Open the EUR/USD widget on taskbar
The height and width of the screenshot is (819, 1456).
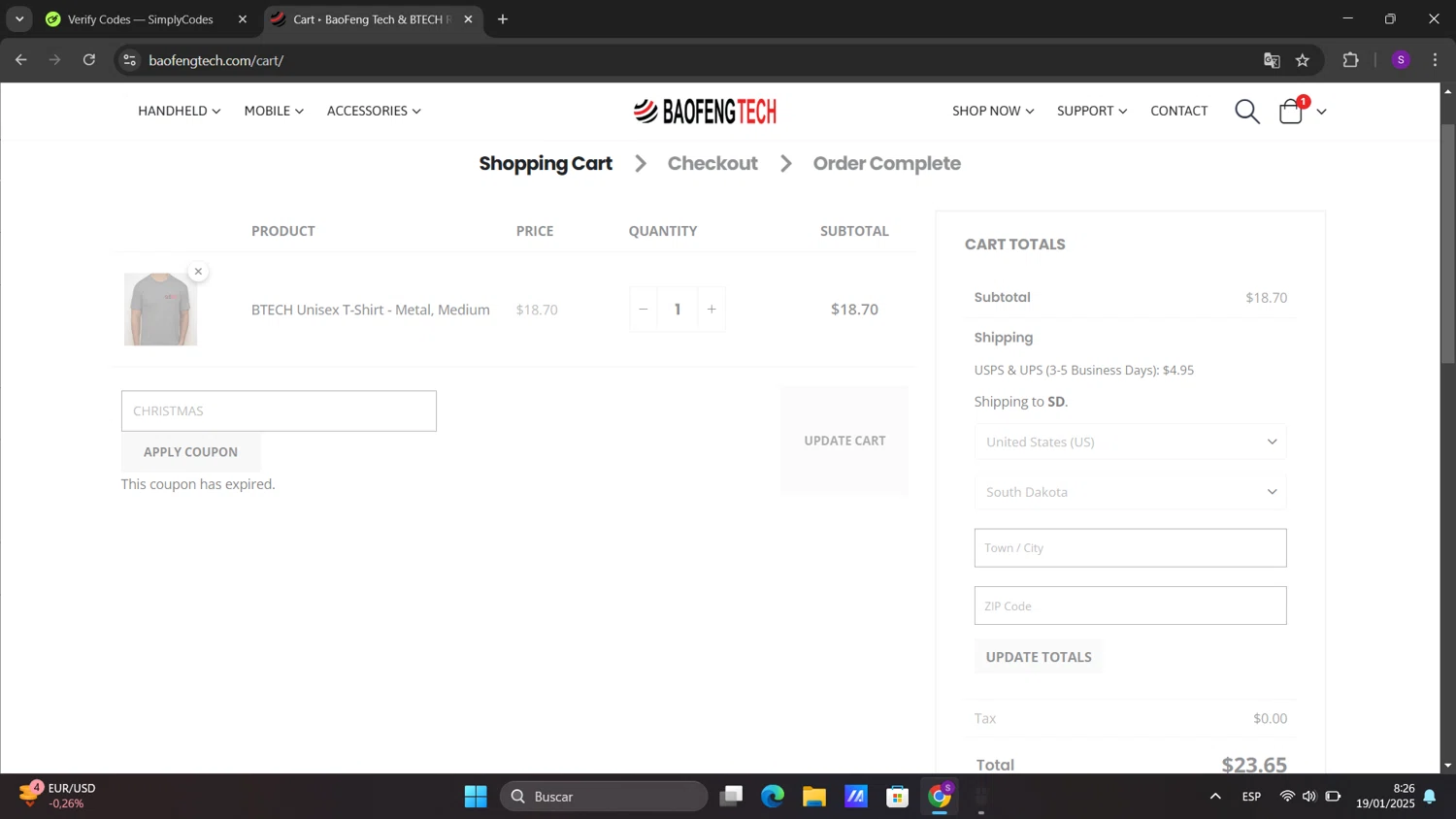click(58, 796)
